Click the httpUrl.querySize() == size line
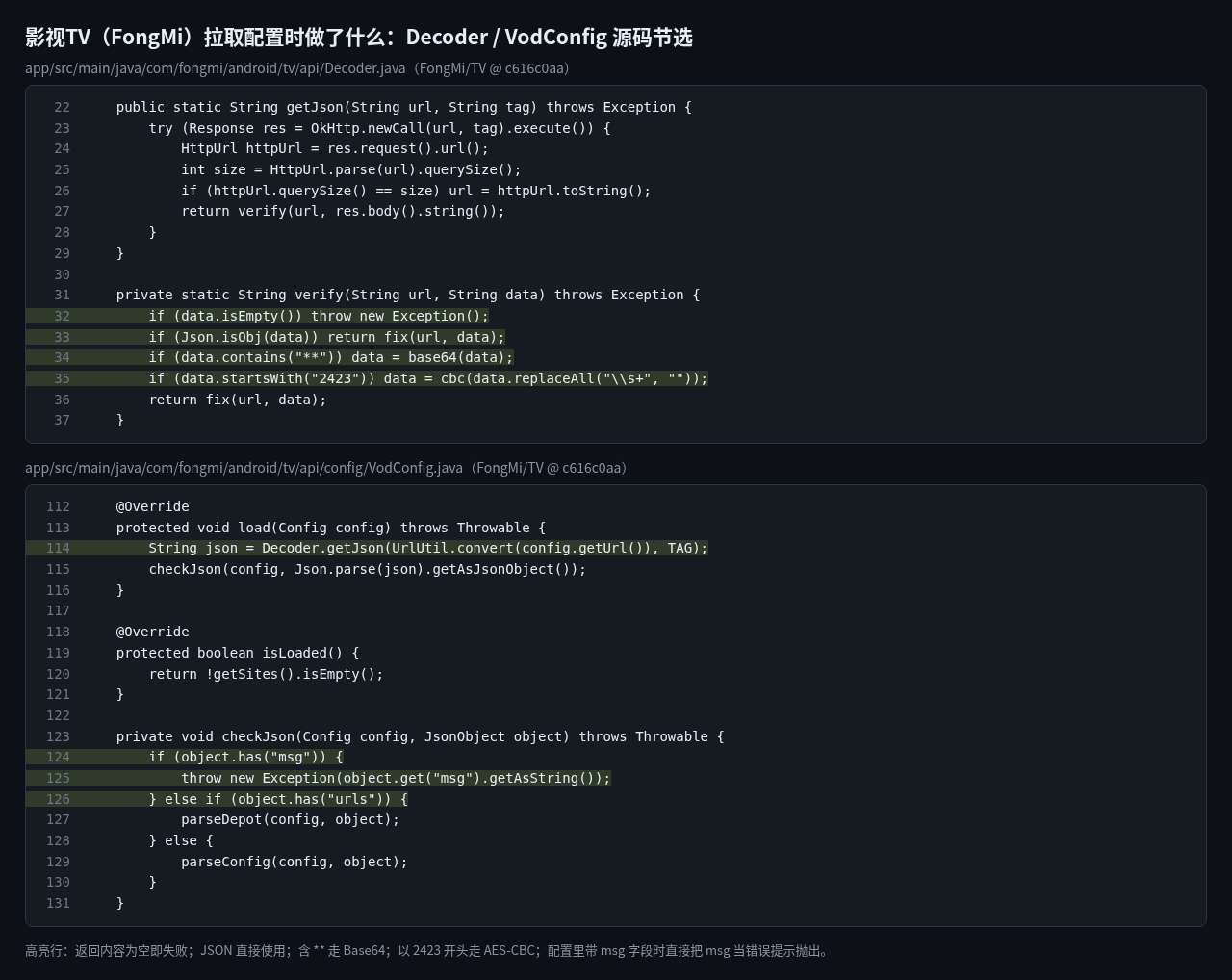Screen dimensions: 1232x980 (x=416, y=191)
